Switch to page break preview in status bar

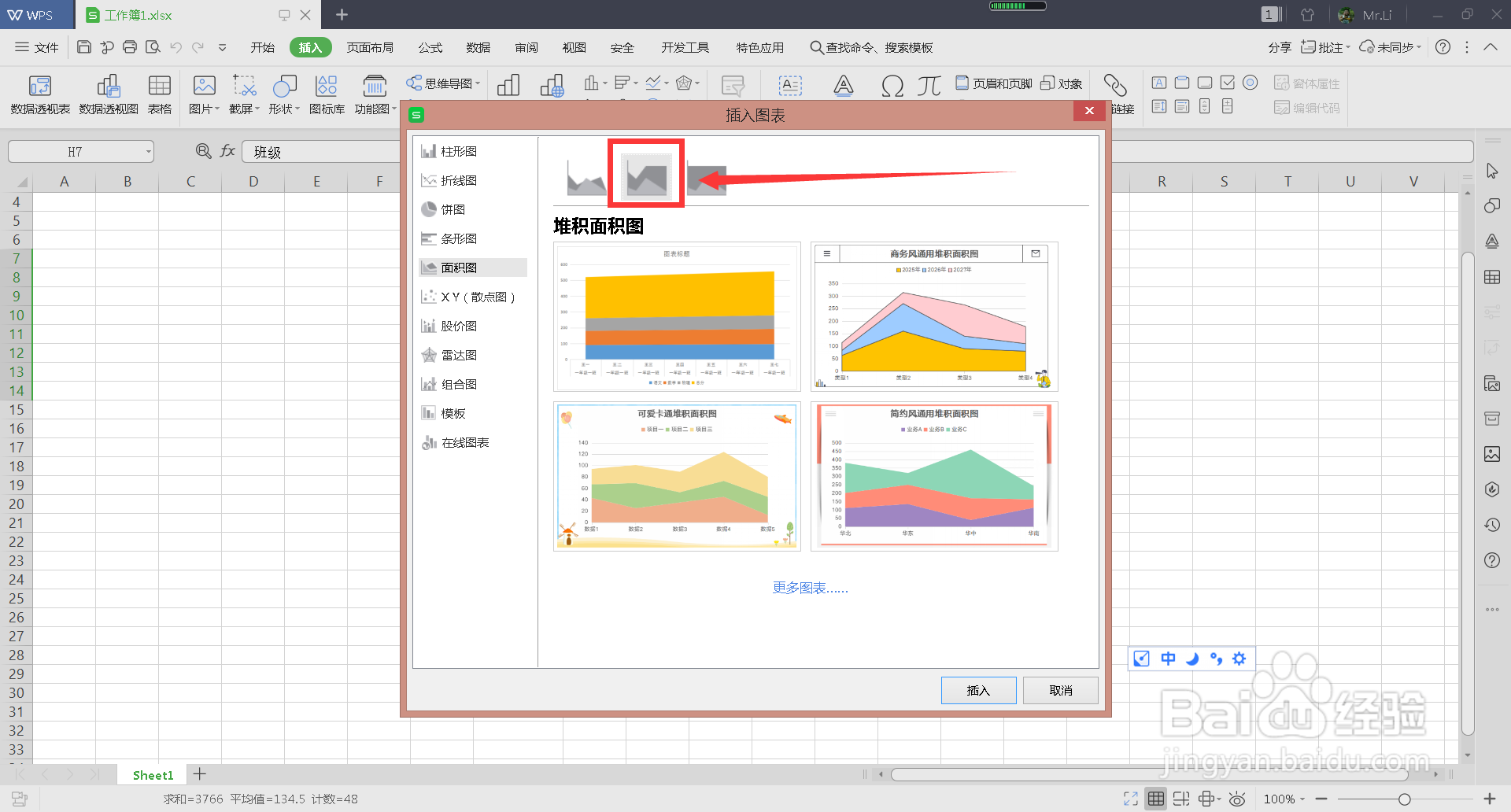point(1180,799)
